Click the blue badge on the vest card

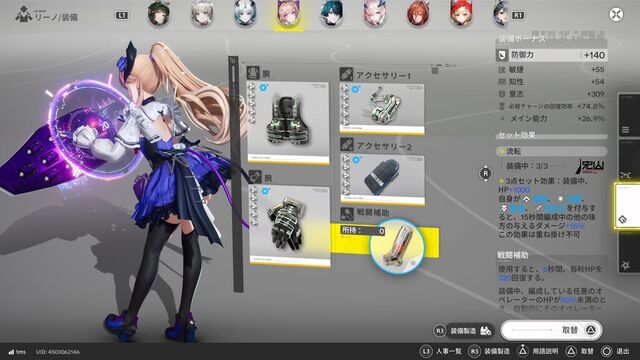(264, 87)
